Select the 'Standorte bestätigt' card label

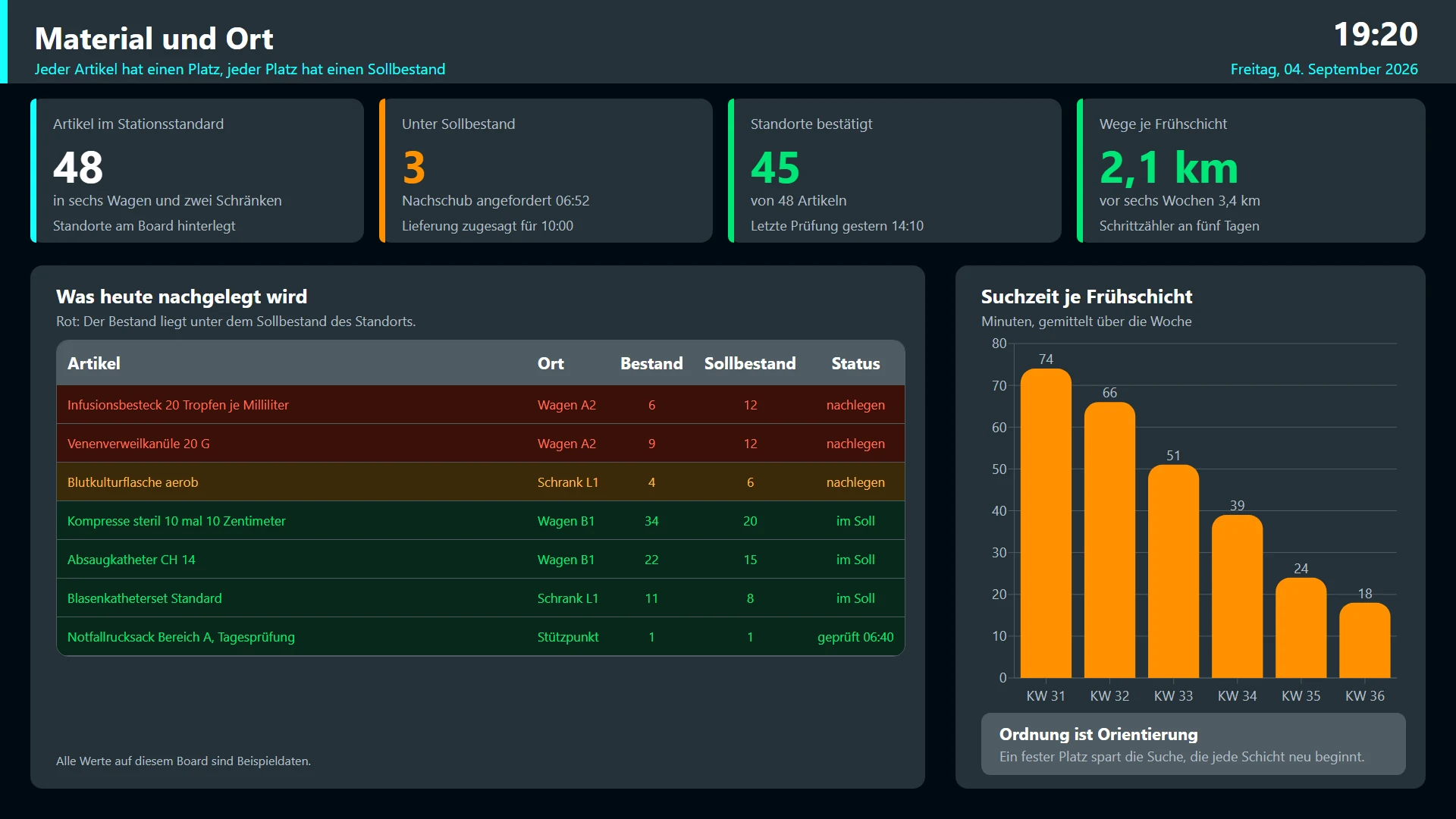tap(811, 124)
